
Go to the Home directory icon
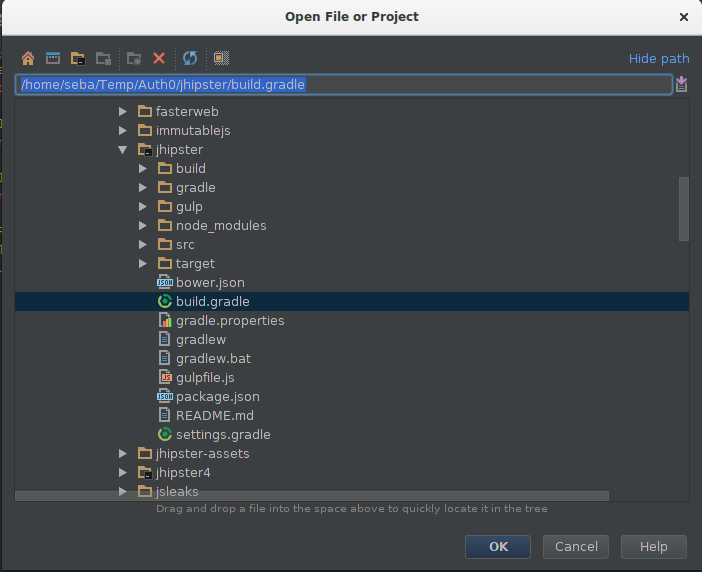[x=28, y=58]
